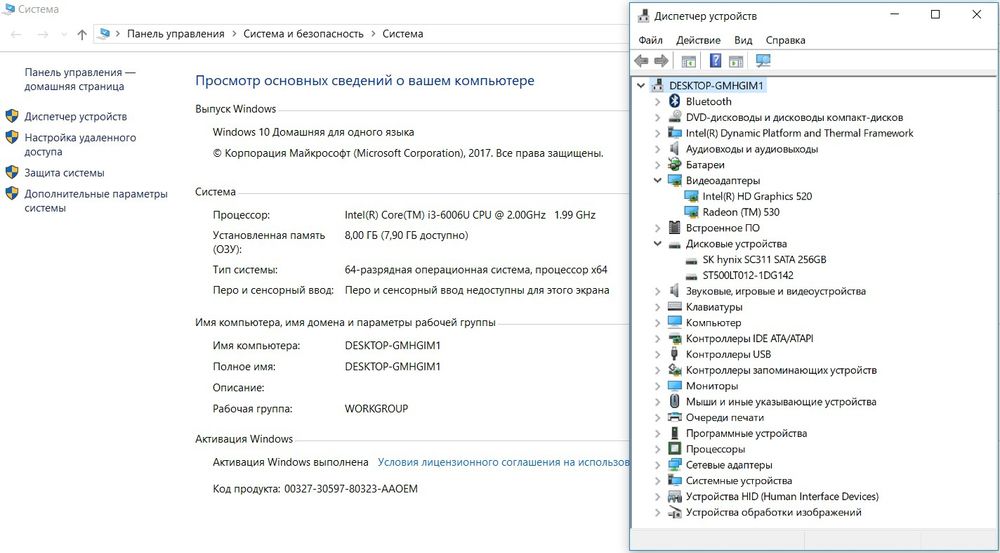Click the Сетевые адаптеры category icon
The height and width of the screenshot is (553, 1000).
point(675,465)
